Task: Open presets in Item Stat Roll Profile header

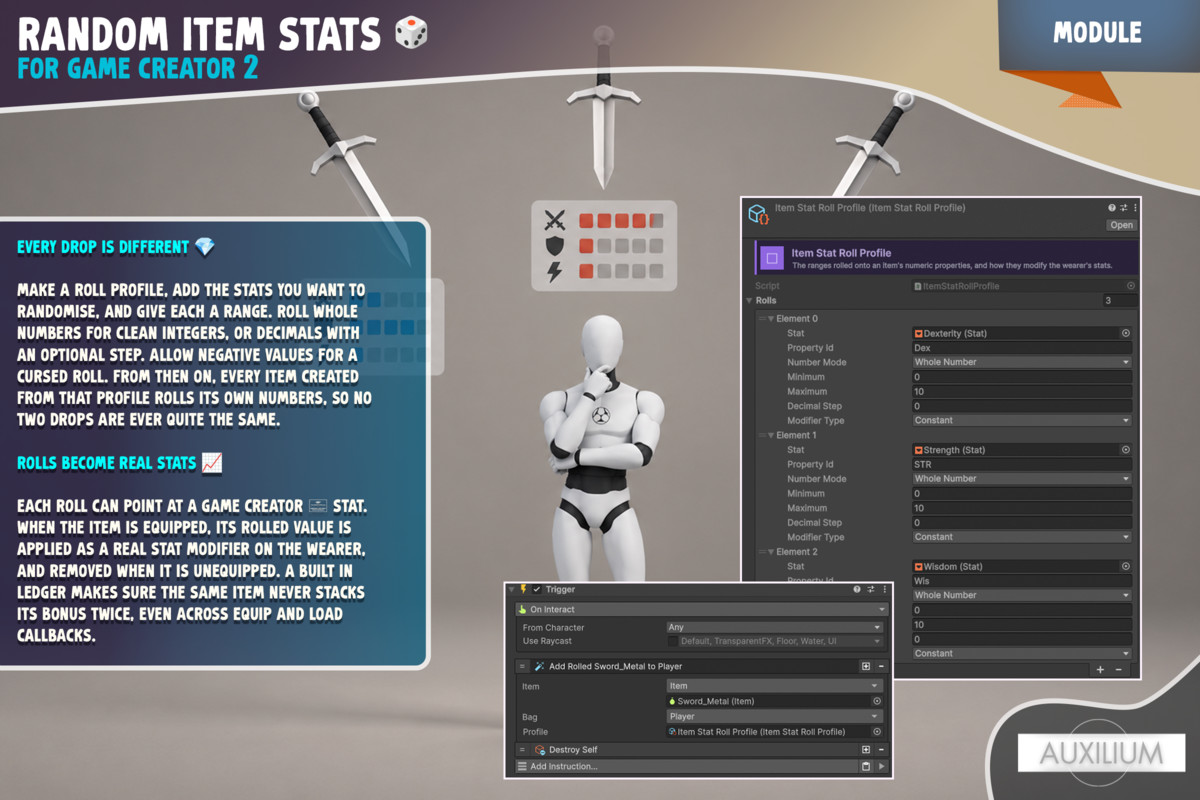Action: click(x=1123, y=208)
